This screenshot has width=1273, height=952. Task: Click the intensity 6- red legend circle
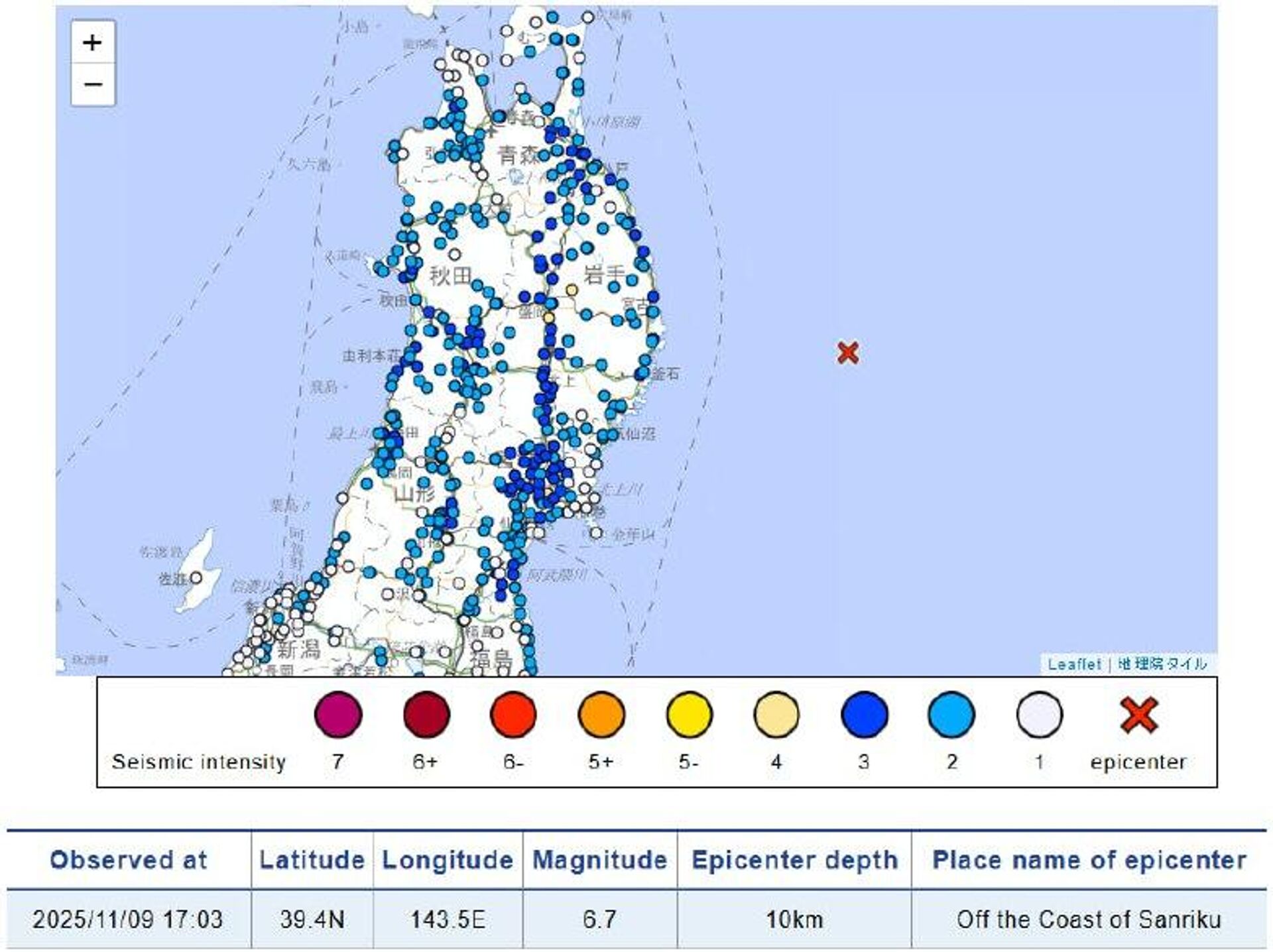513,715
